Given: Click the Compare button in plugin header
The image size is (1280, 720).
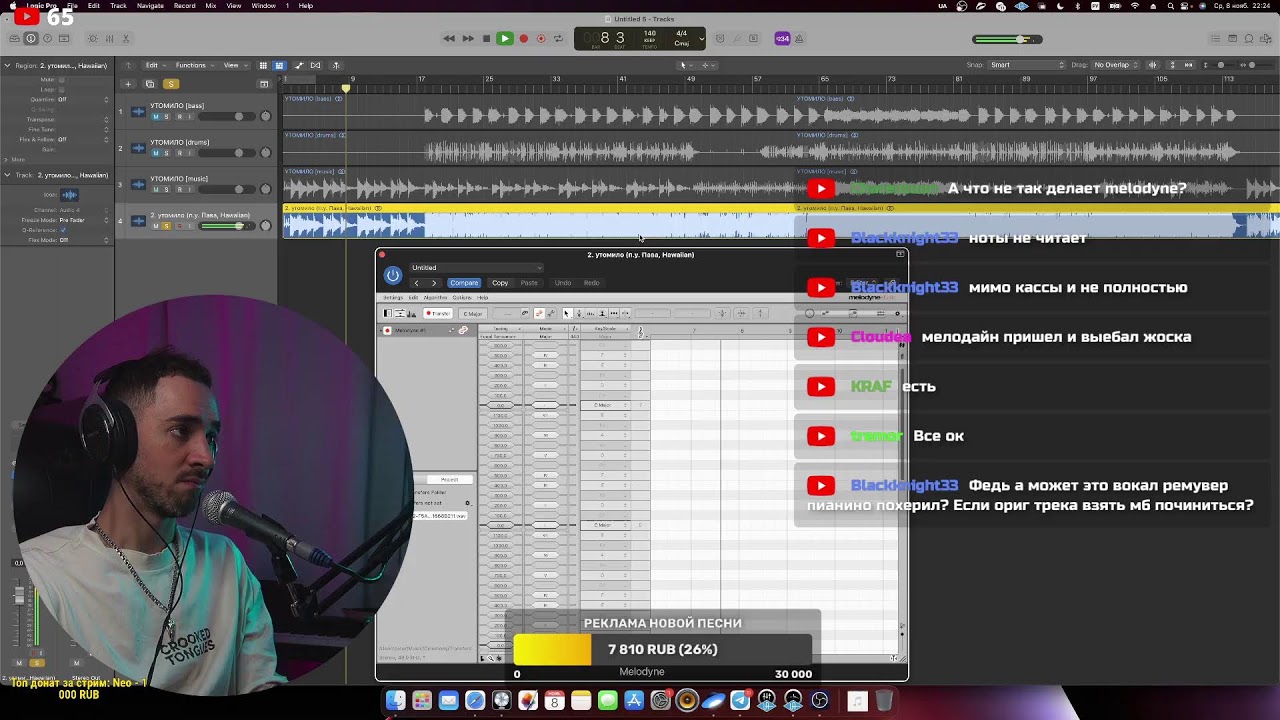Looking at the screenshot, I should pos(464,283).
